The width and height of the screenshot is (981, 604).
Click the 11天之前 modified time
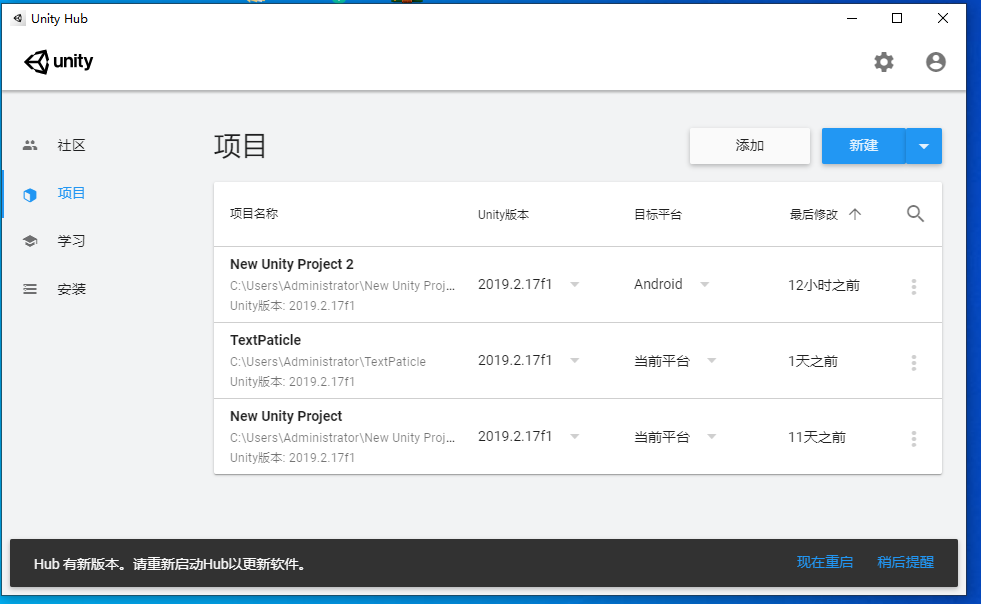pyautogui.click(x=816, y=437)
